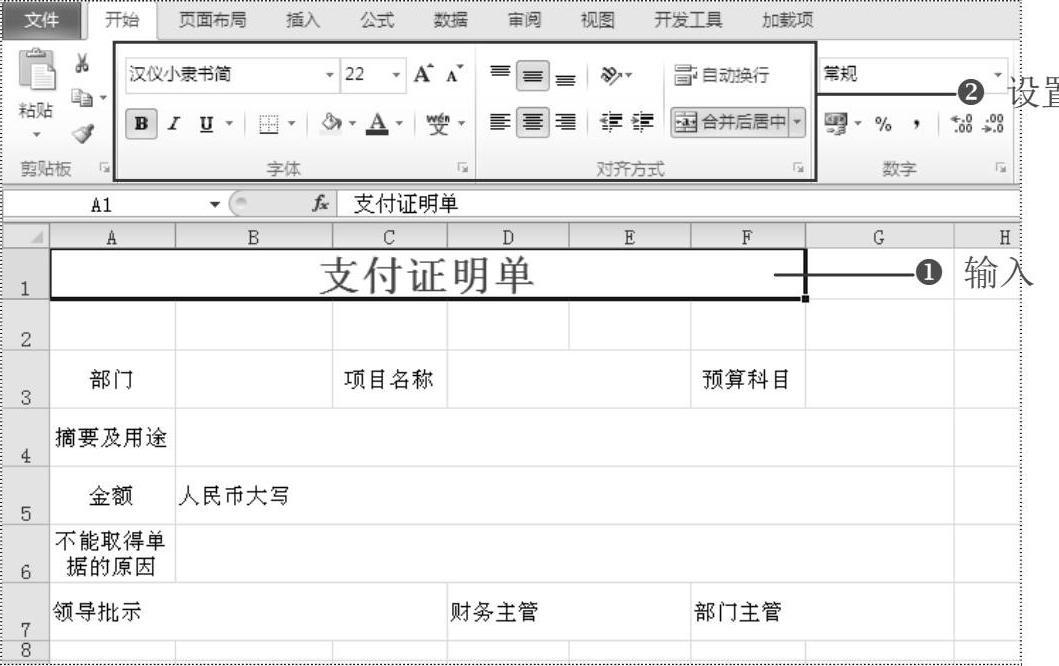Viewport: 1059px width, 666px height.
Task: Apply percent style icon
Action: pos(883,124)
